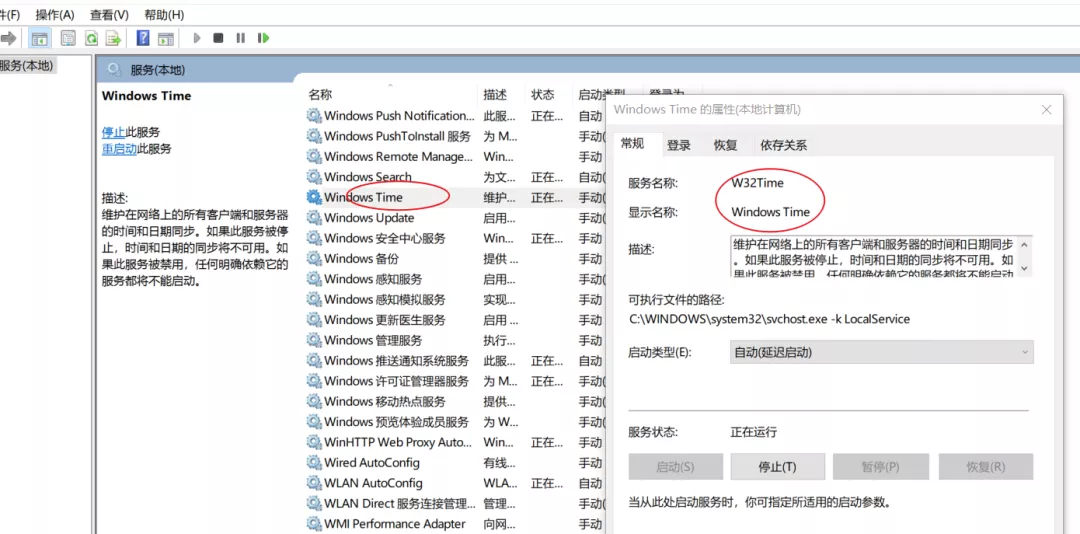Open the 操作(A) menu
The width and height of the screenshot is (1080, 534).
coord(55,14)
